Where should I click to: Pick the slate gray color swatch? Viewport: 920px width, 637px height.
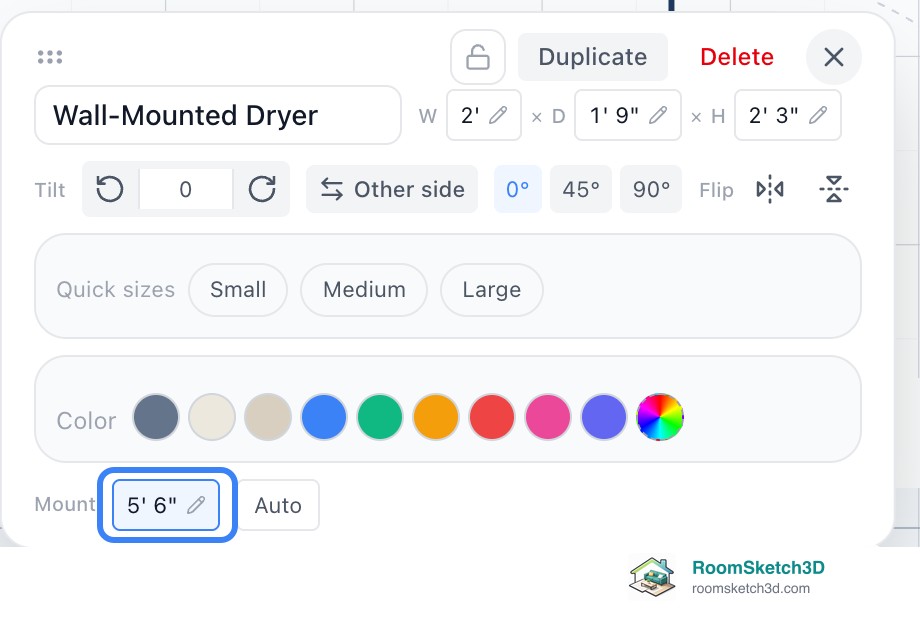(x=156, y=417)
